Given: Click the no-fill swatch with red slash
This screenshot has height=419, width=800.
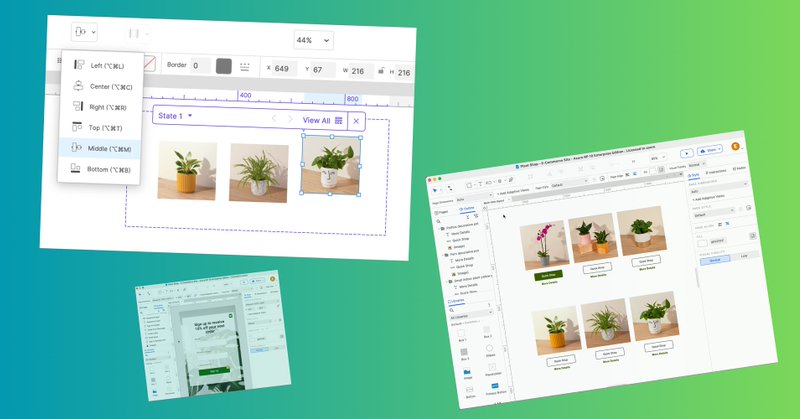Looking at the screenshot, I should tap(148, 64).
